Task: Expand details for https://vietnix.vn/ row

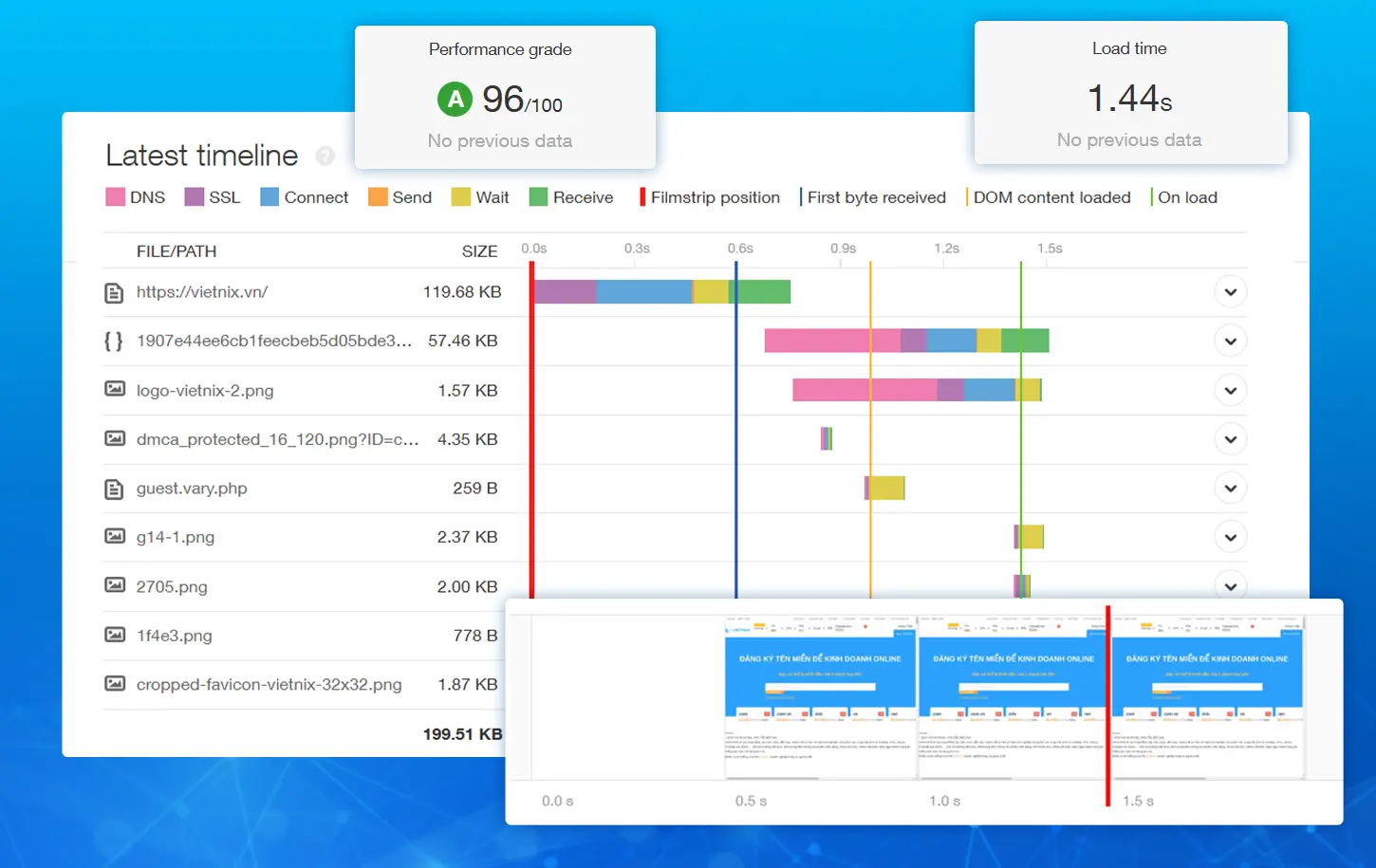Action: [1230, 292]
